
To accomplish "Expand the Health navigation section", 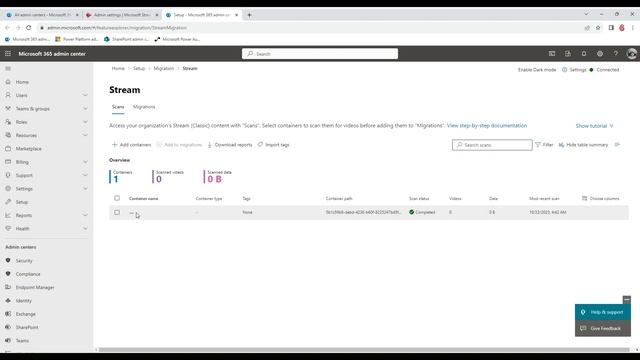I will (85, 229).
